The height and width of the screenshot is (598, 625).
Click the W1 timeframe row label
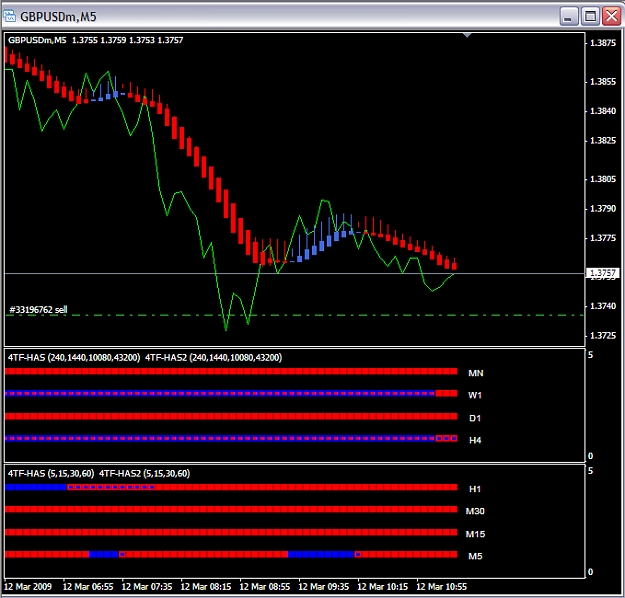coord(475,395)
